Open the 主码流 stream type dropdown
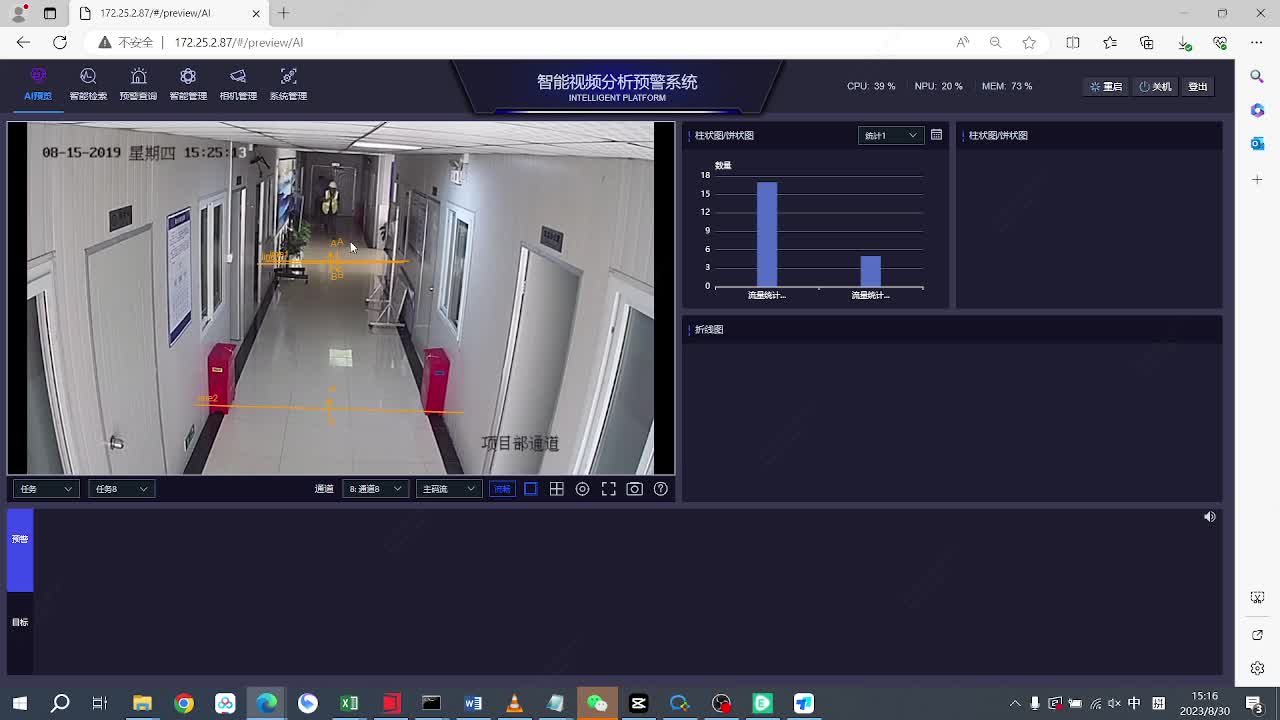This screenshot has height=720, width=1280. [448, 489]
